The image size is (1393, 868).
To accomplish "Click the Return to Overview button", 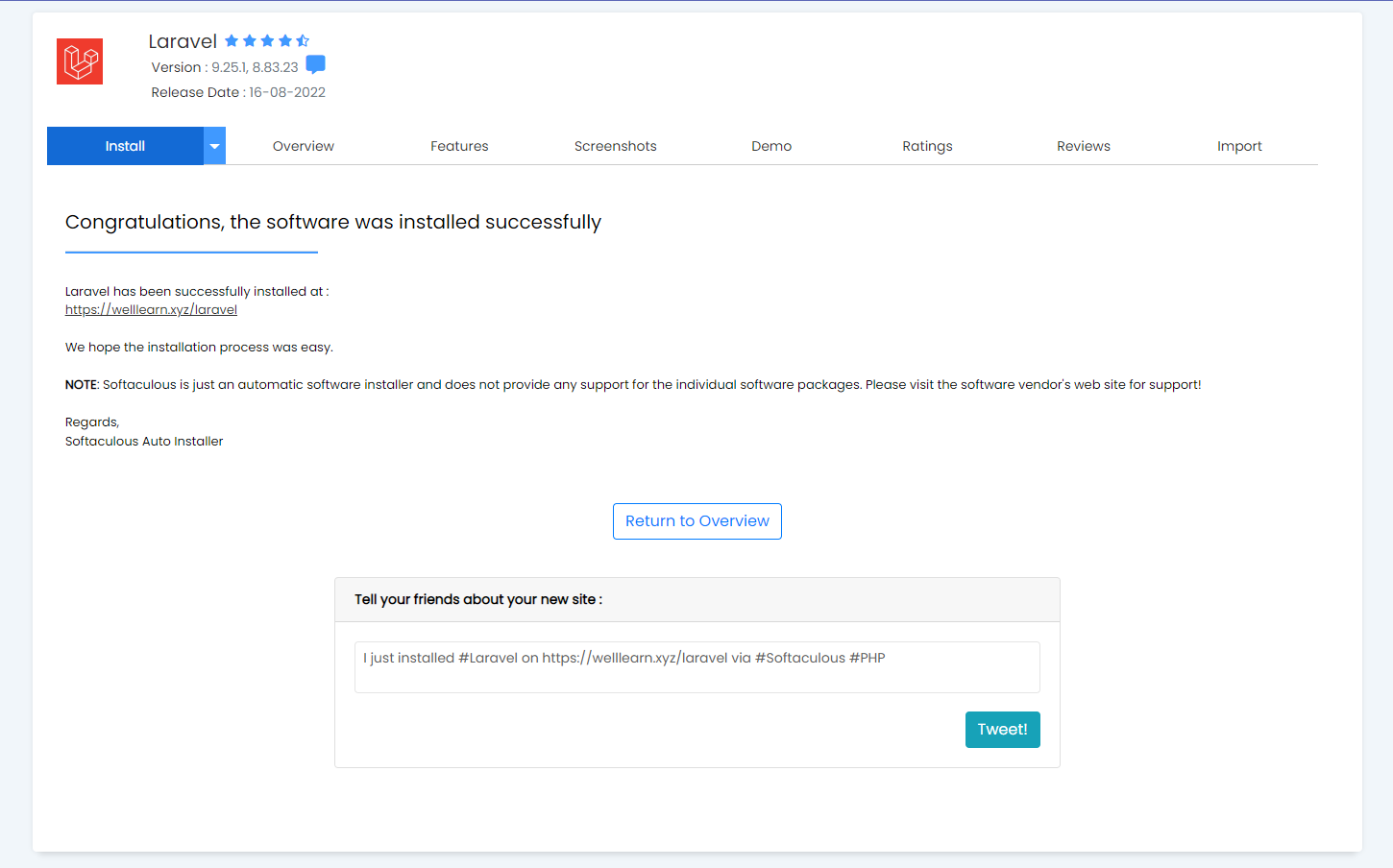I will pos(697,521).
